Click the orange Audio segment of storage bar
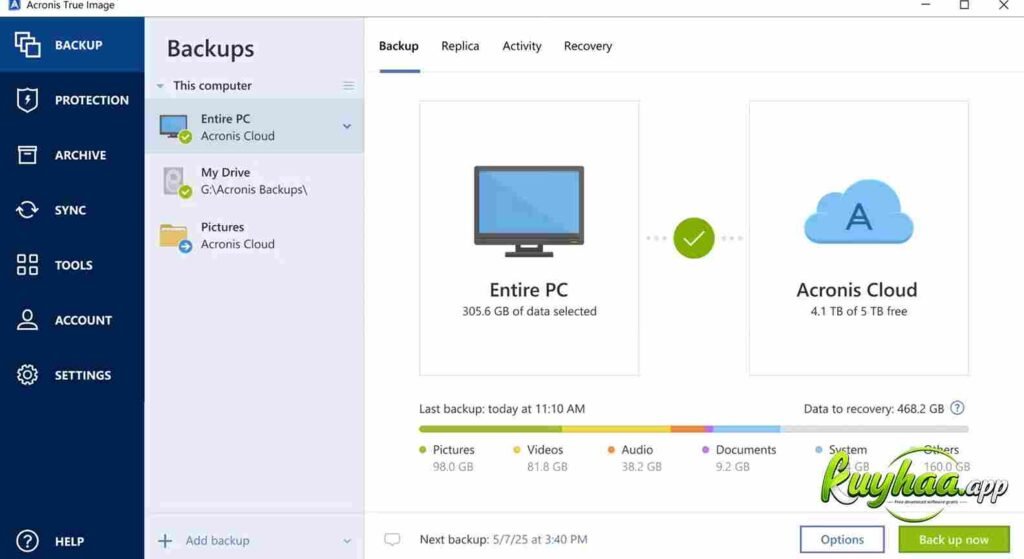Image resolution: width=1024 pixels, height=559 pixels. click(x=687, y=429)
